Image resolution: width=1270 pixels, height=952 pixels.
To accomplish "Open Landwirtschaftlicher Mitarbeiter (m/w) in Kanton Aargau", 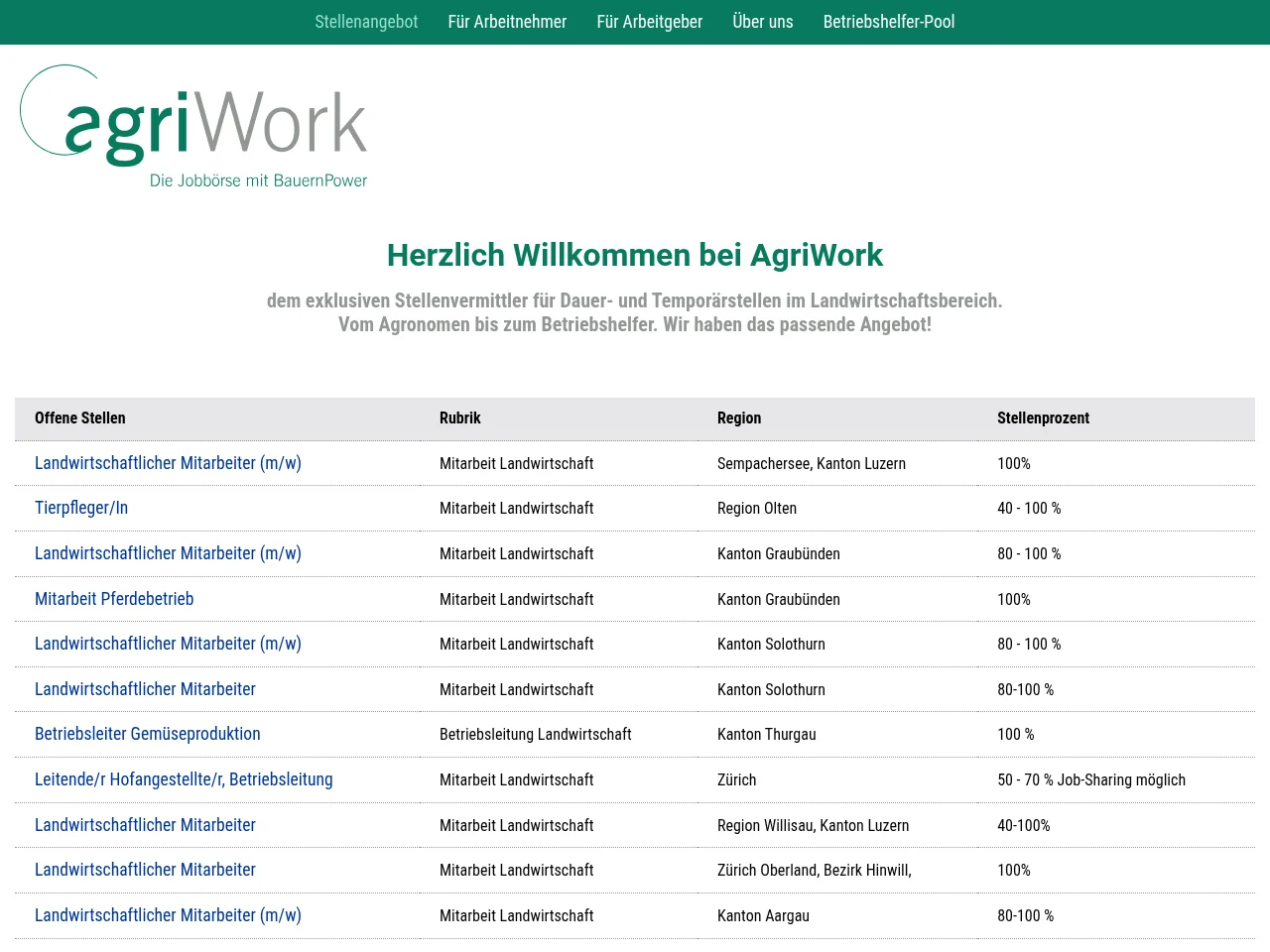I will click(168, 915).
